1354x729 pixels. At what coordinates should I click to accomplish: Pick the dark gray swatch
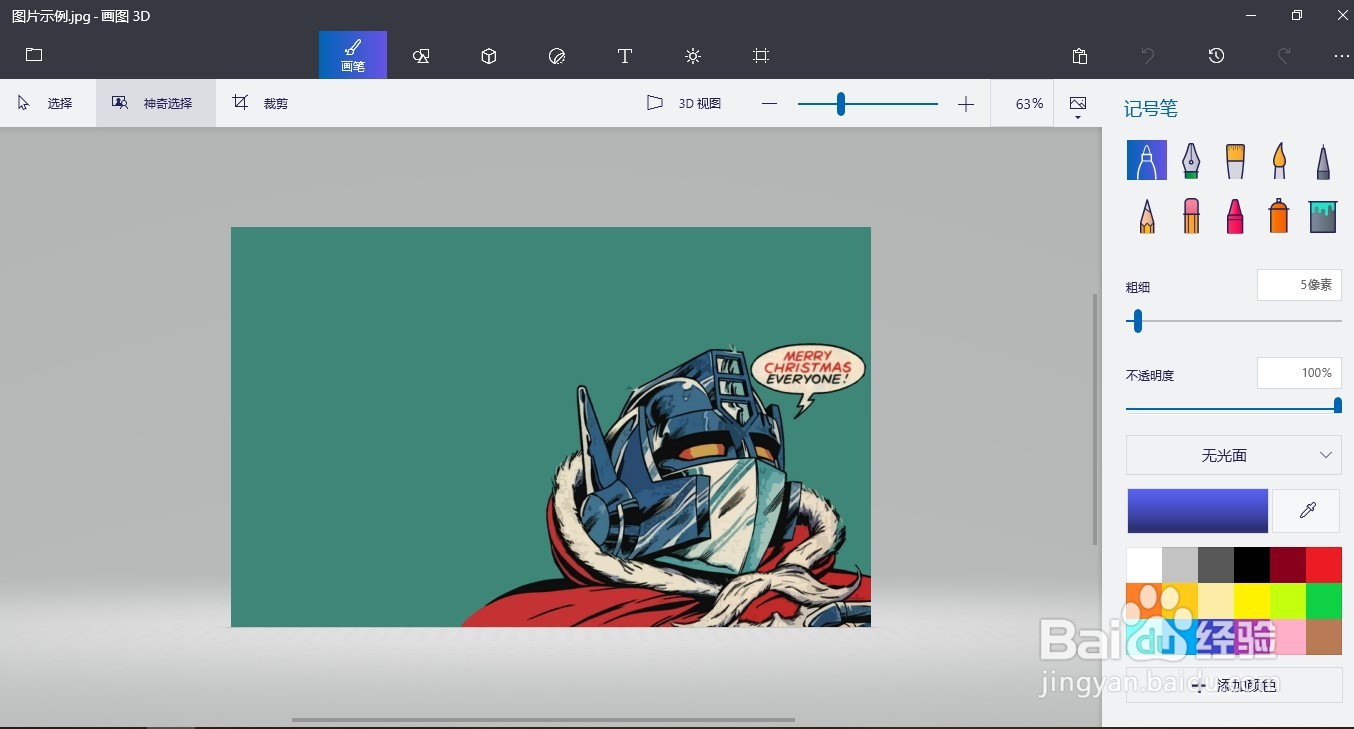click(1216, 565)
